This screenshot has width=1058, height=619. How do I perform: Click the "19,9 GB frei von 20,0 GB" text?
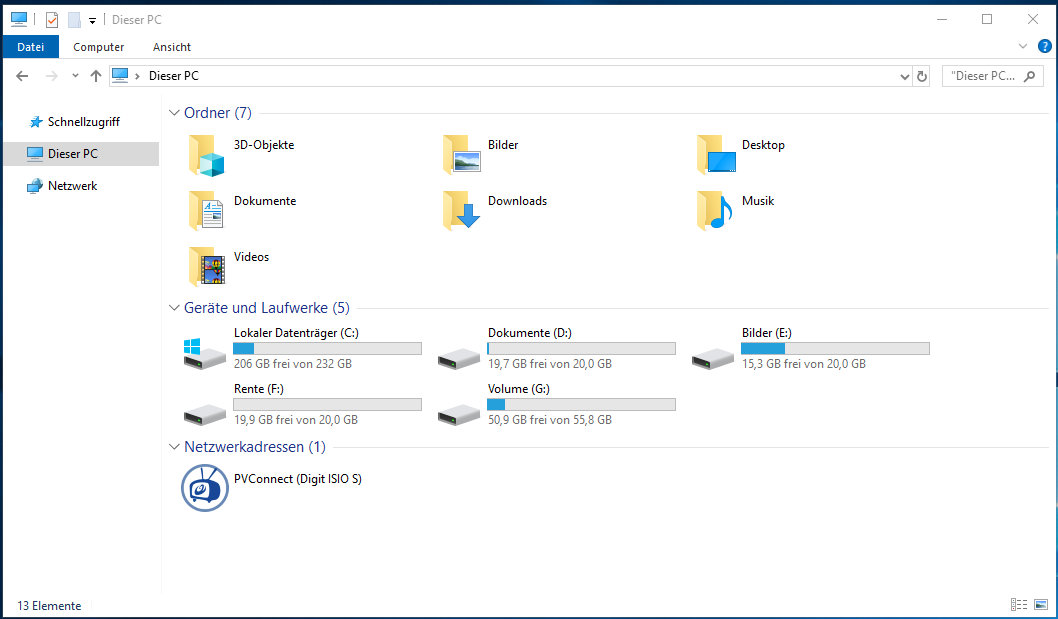[x=296, y=420]
